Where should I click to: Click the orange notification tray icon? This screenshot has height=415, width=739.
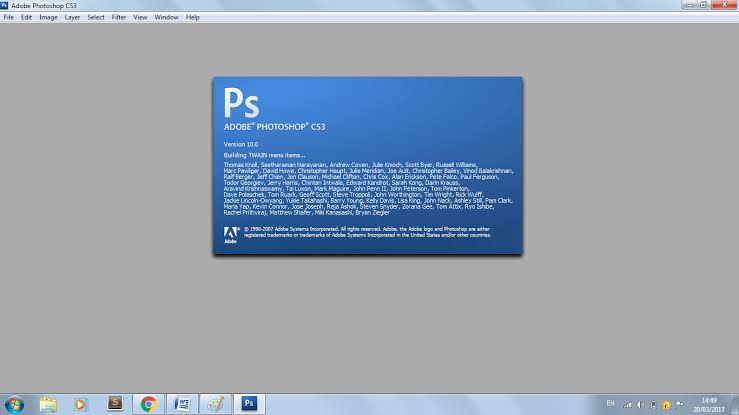coord(666,405)
